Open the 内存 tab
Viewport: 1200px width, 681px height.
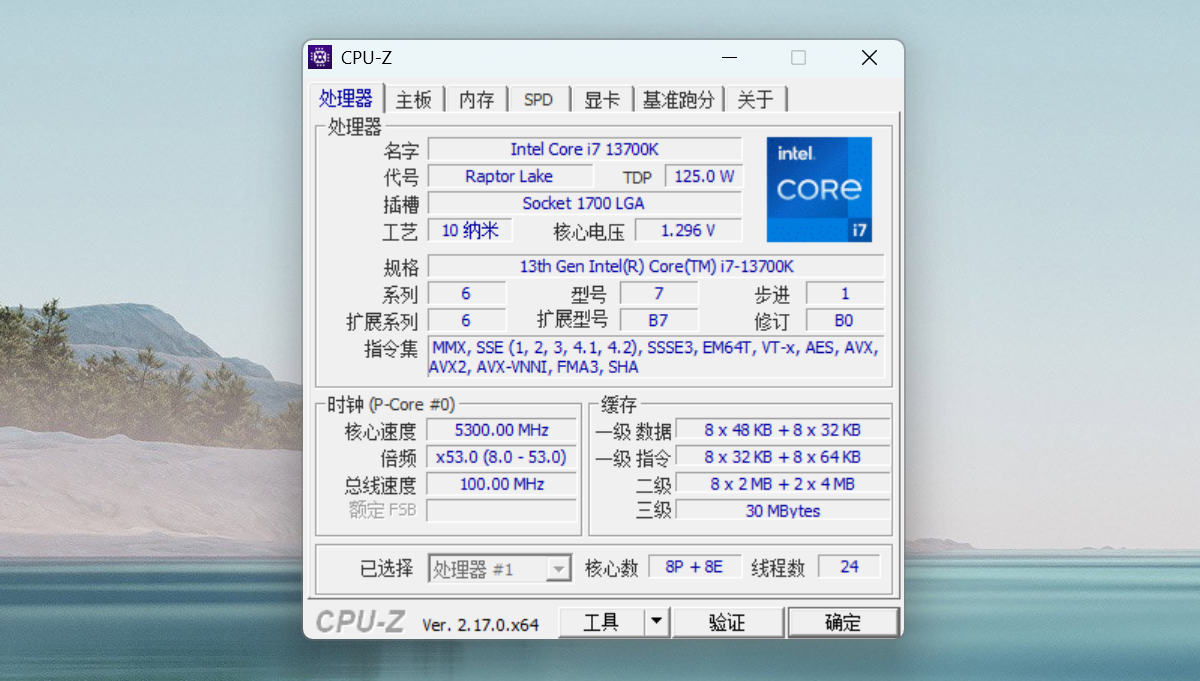coord(476,100)
